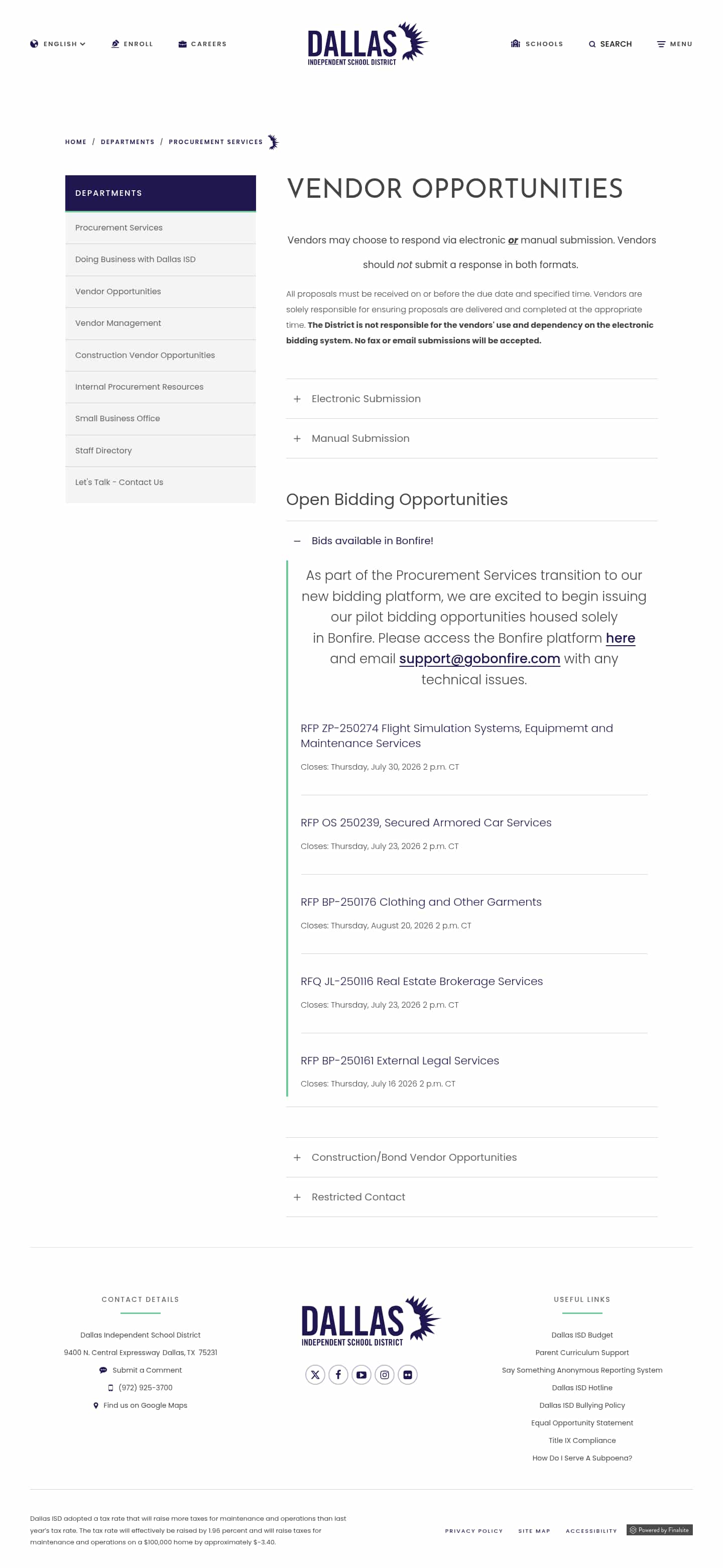Open RFP OS 250239 Secured Armored Car
The width and height of the screenshot is (723, 1568).
click(x=425, y=822)
